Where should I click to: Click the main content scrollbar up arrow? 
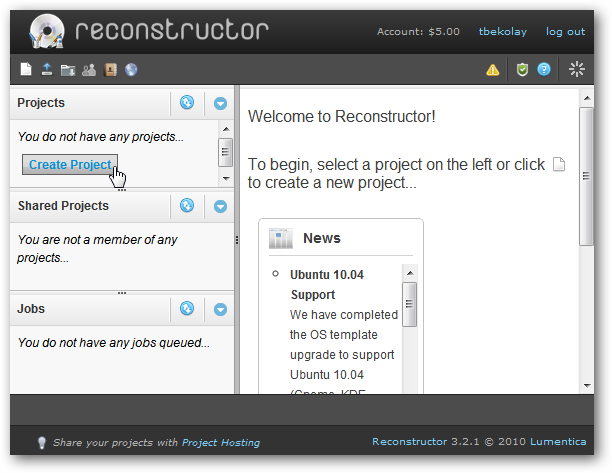point(587,98)
